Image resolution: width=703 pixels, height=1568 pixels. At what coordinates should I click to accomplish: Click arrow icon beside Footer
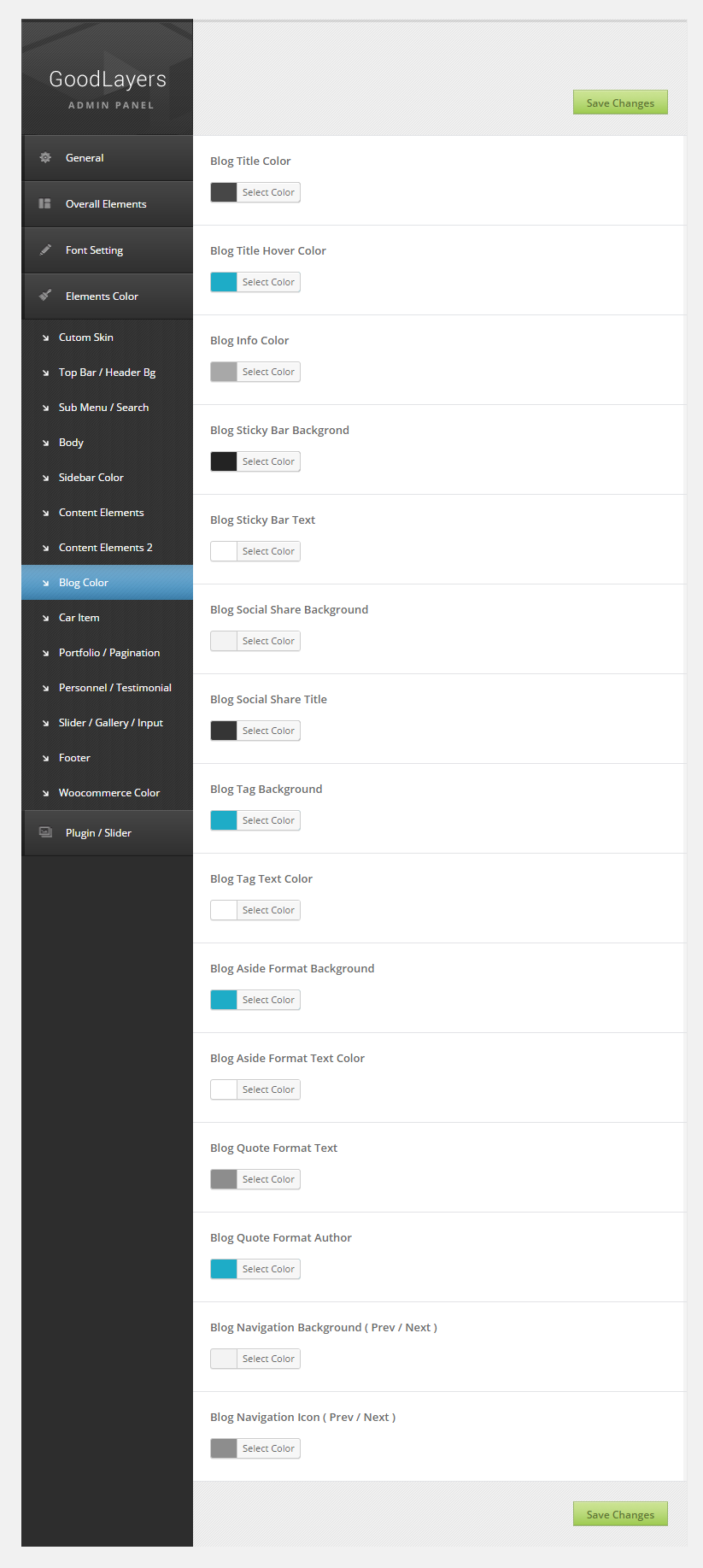click(x=45, y=759)
